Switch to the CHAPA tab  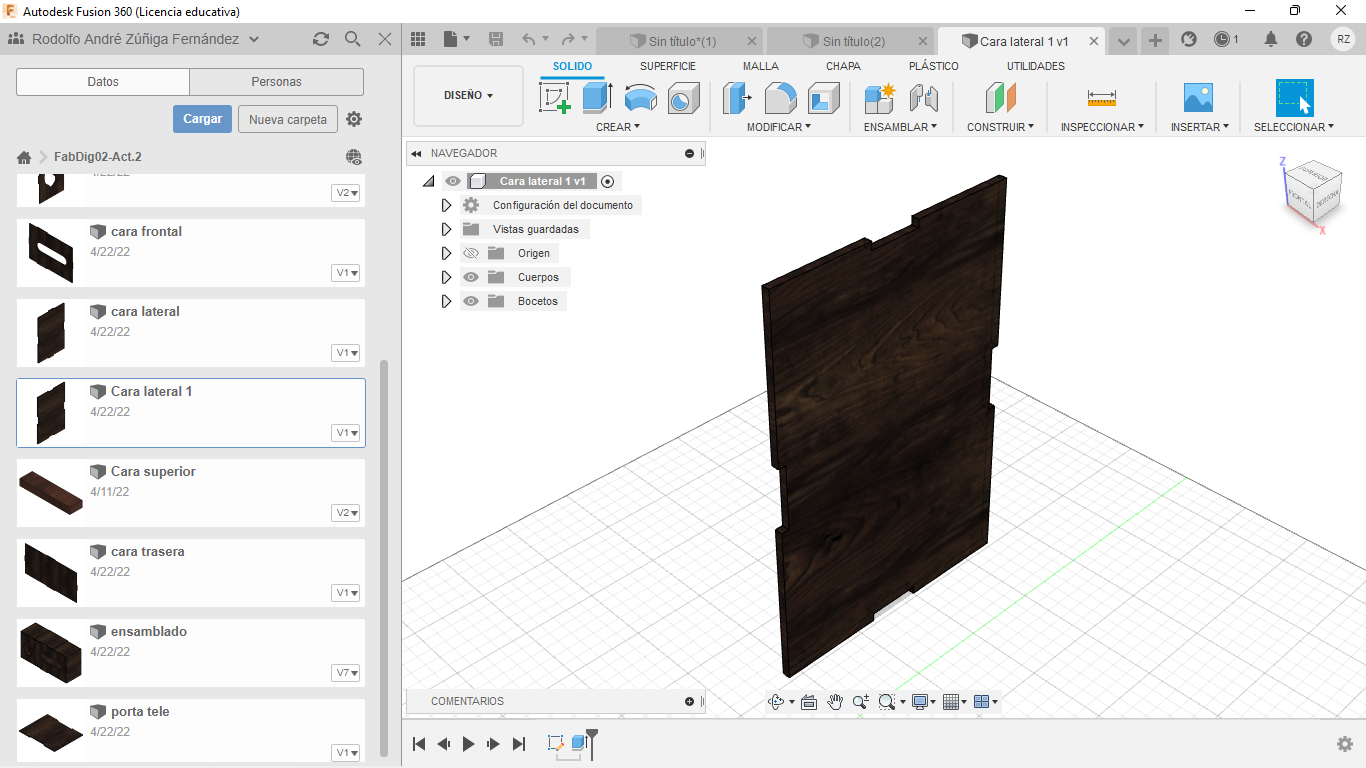click(x=843, y=66)
